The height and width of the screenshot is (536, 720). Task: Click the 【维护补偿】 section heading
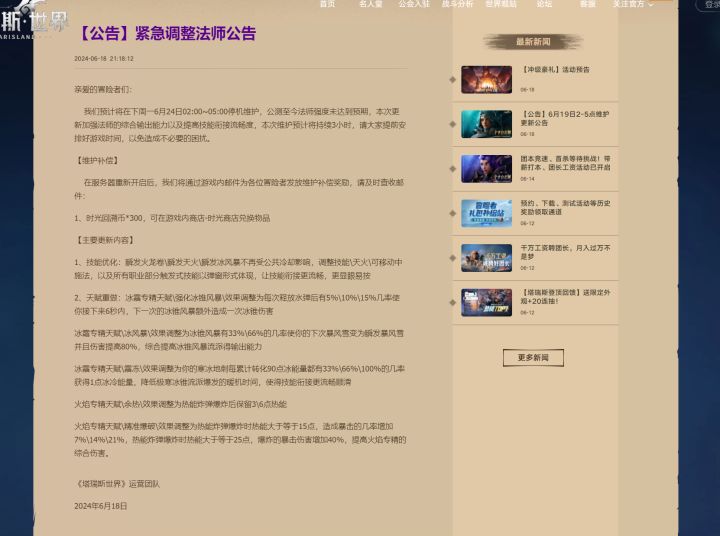pyautogui.click(x=97, y=160)
